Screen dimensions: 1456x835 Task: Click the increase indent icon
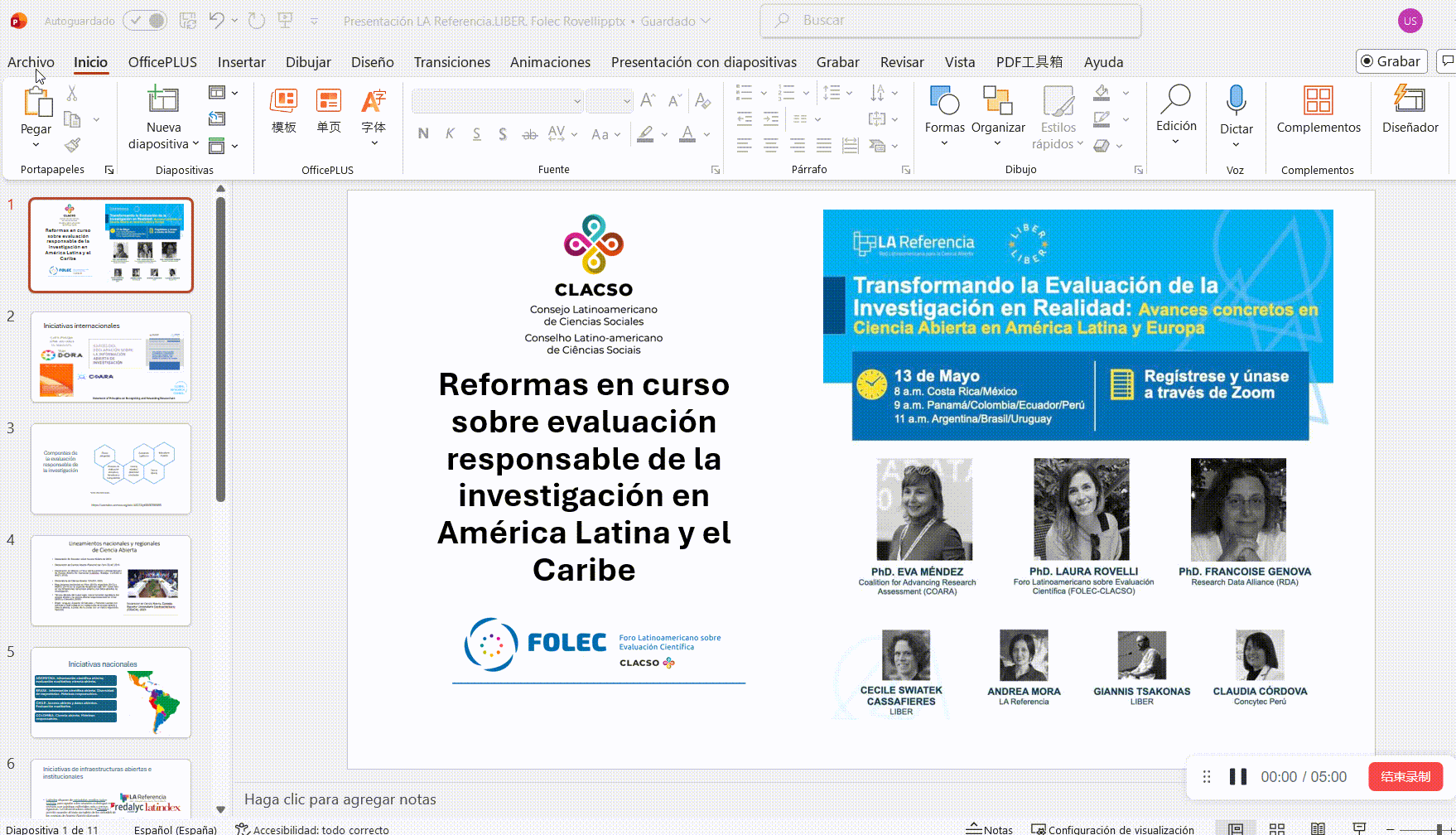(771, 119)
